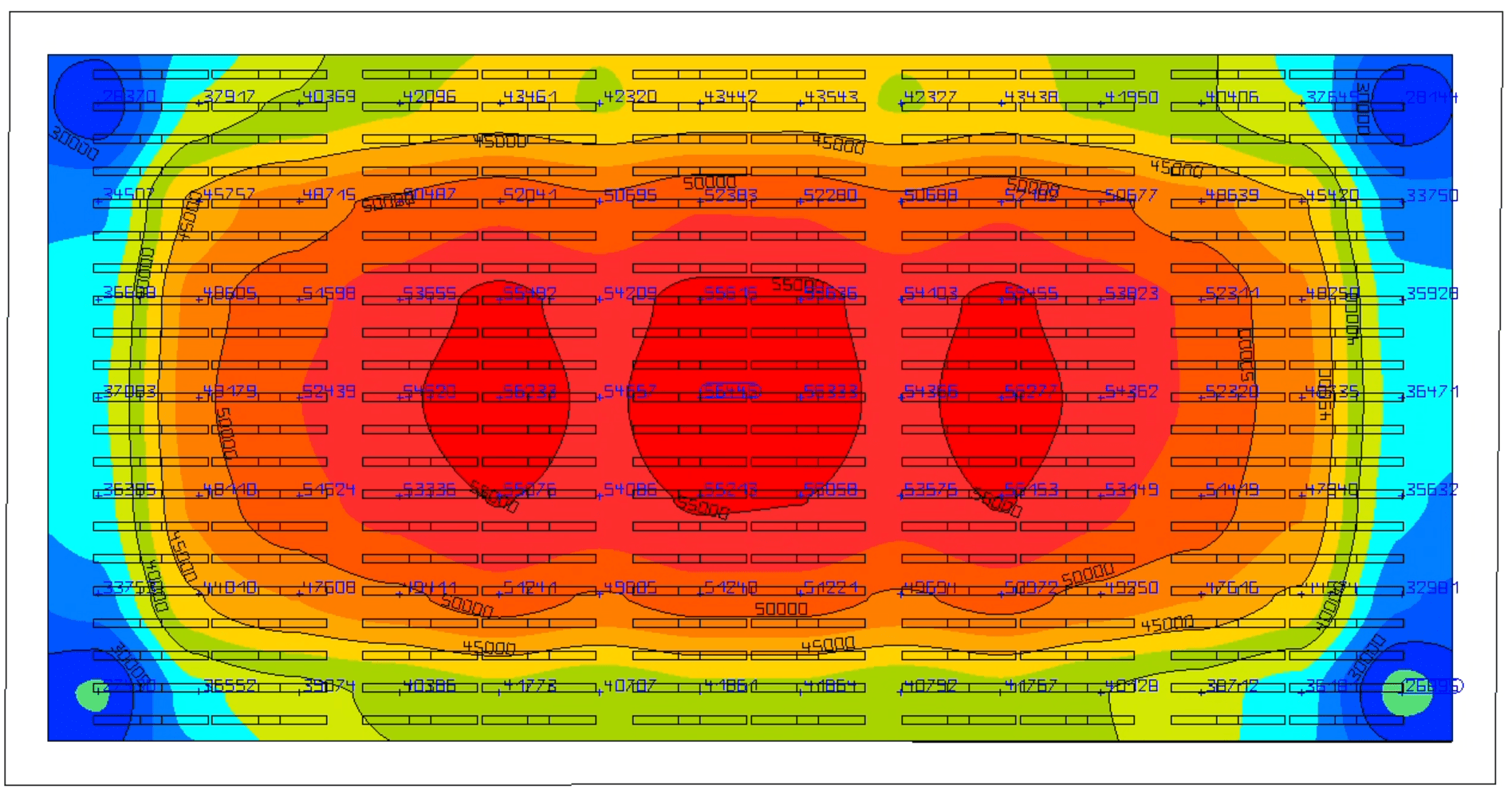
Task: Select the data point labeled 43461
Action: 530,96
